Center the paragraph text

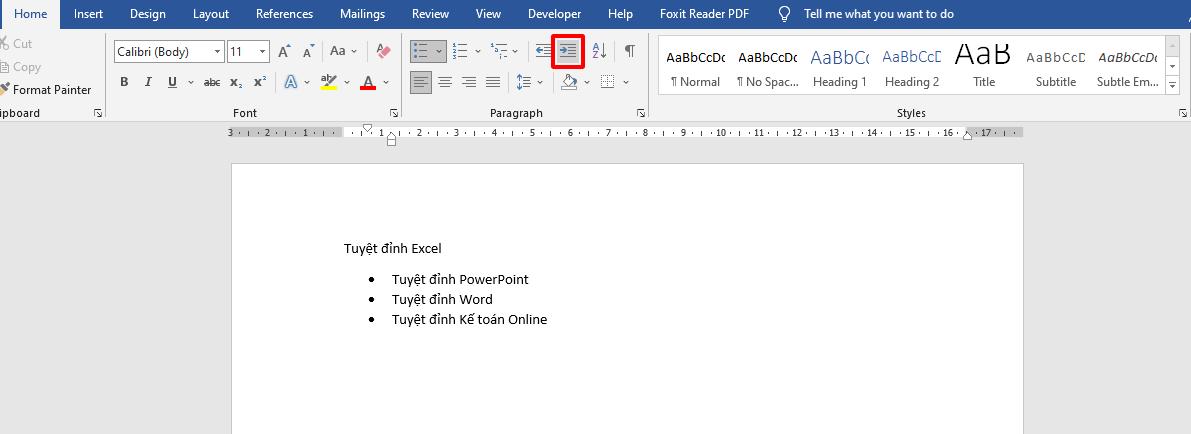point(445,82)
